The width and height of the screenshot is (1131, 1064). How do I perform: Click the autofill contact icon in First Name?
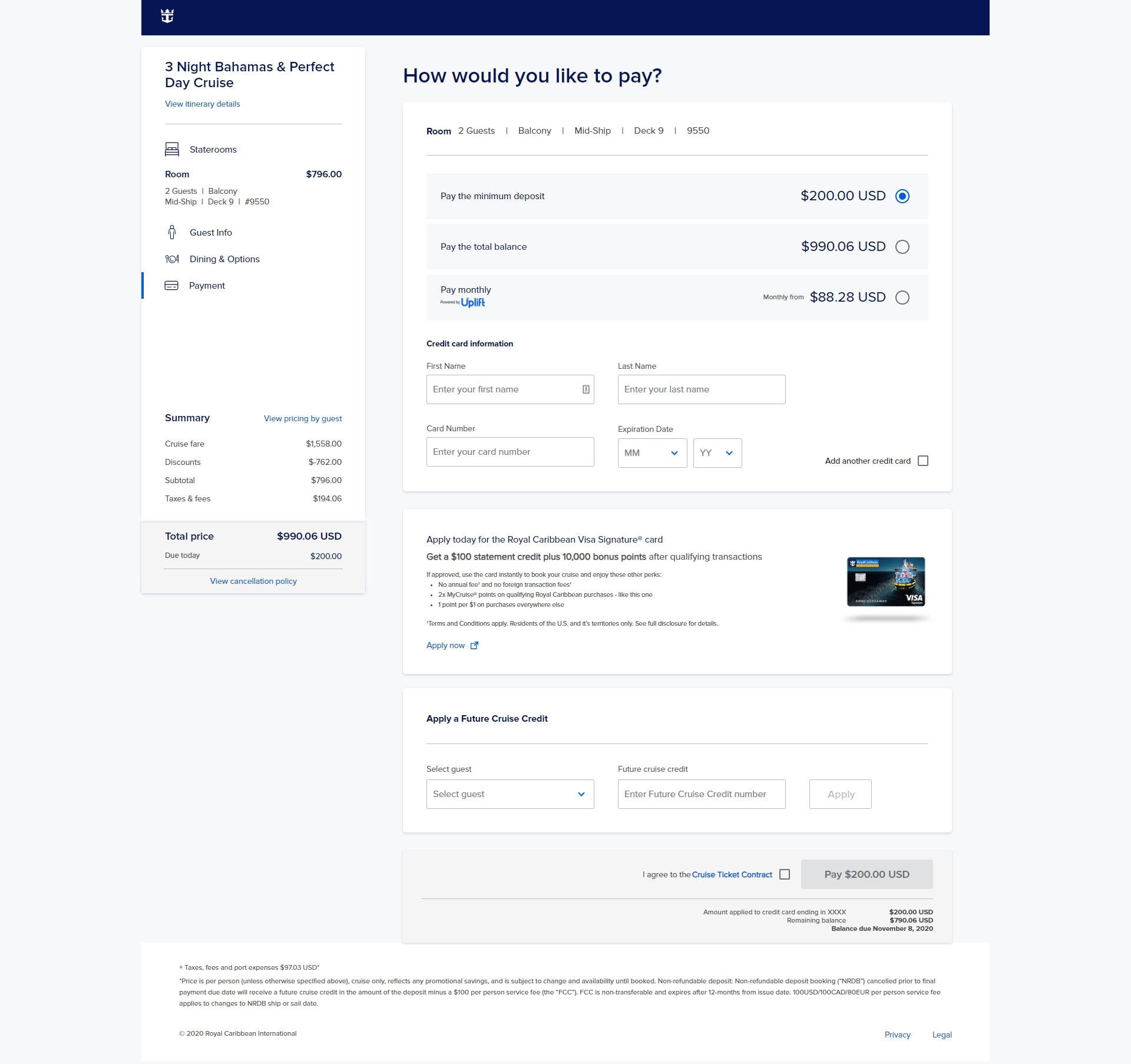tap(586, 389)
